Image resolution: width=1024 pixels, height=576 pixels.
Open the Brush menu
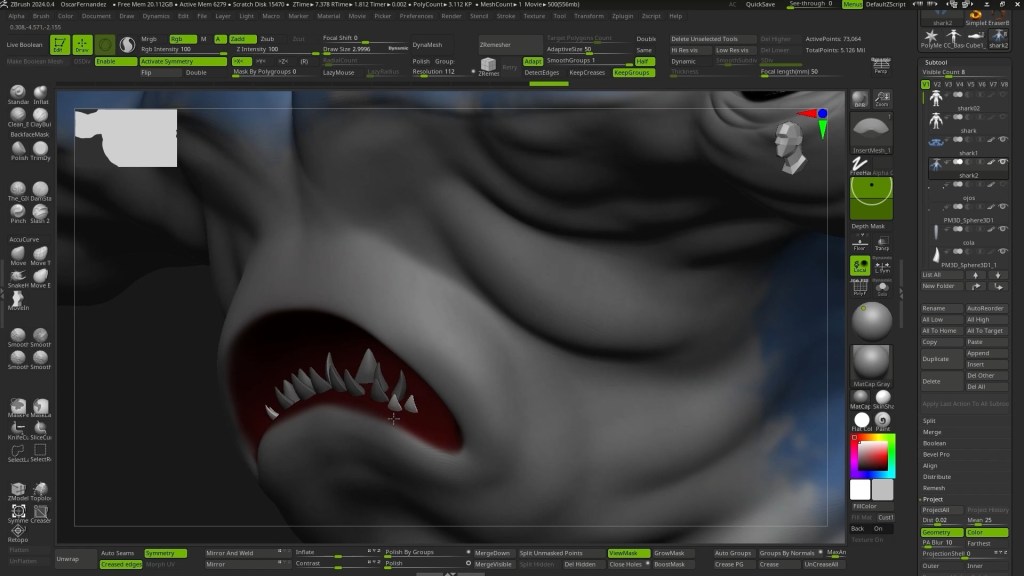pyautogui.click(x=40, y=16)
